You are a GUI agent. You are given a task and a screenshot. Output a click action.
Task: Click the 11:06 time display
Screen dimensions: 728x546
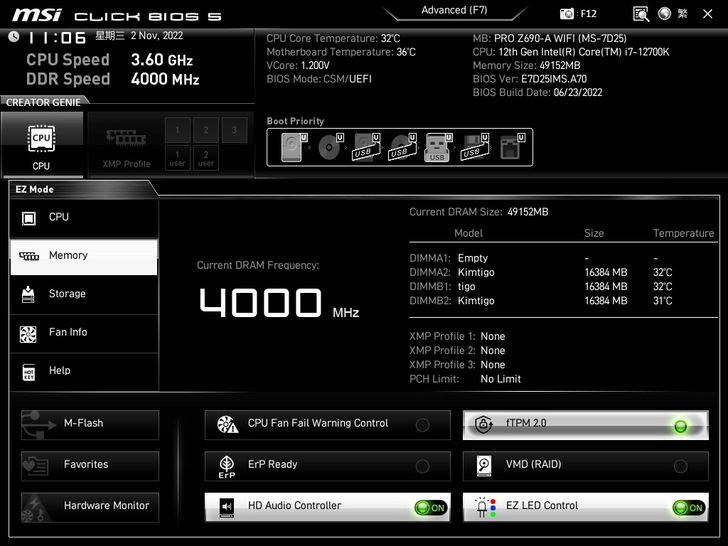[57, 38]
